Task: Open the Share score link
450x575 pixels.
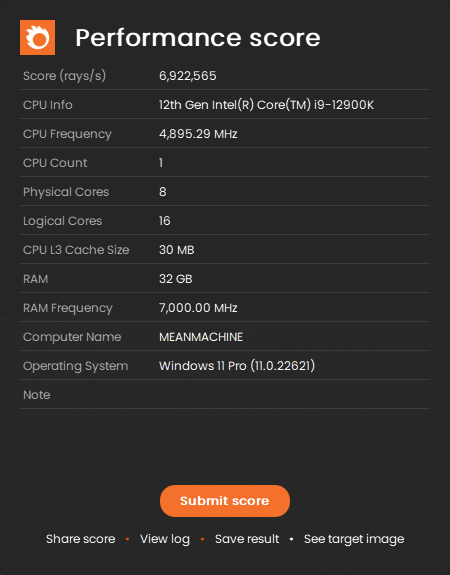Action: [81, 539]
